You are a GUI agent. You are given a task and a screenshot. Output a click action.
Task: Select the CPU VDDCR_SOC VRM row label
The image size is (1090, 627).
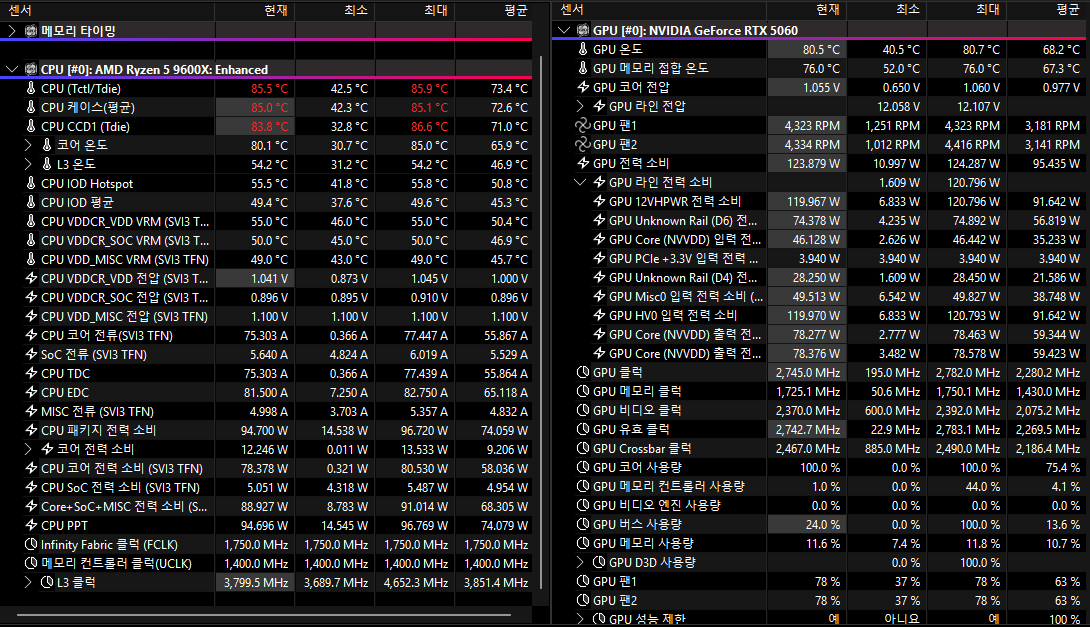click(124, 241)
